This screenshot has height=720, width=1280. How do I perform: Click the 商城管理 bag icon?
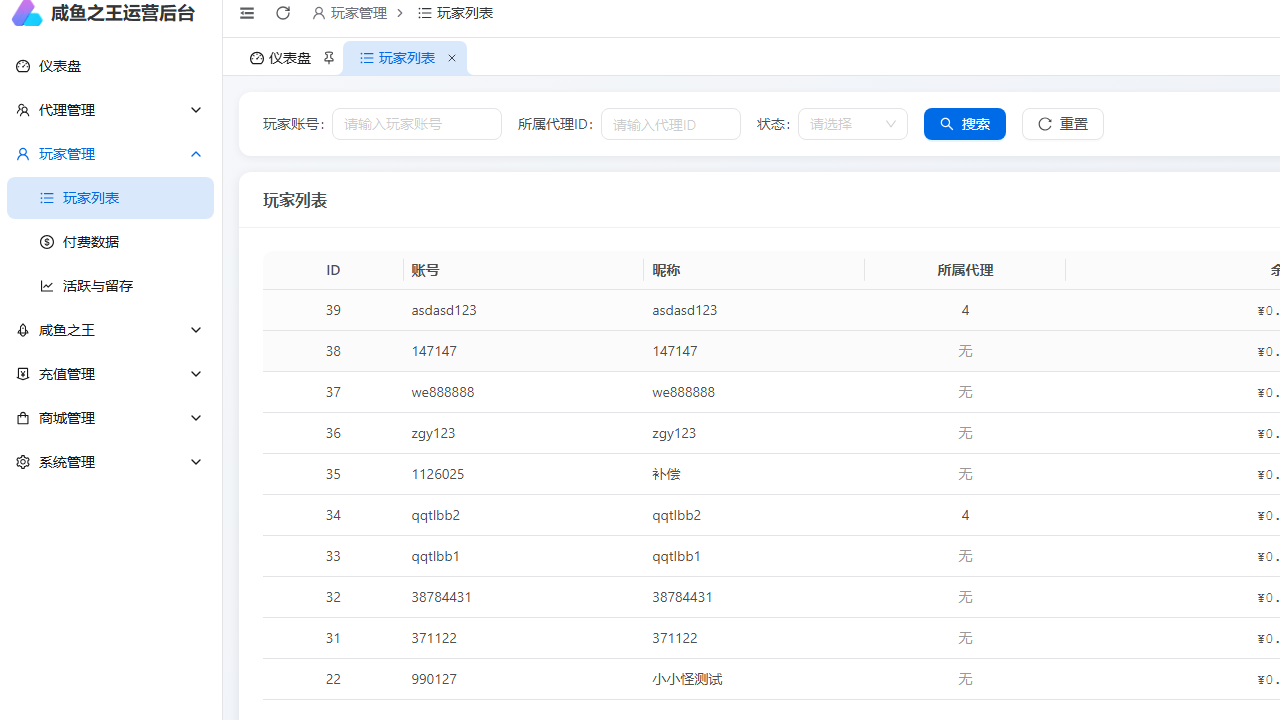23,418
